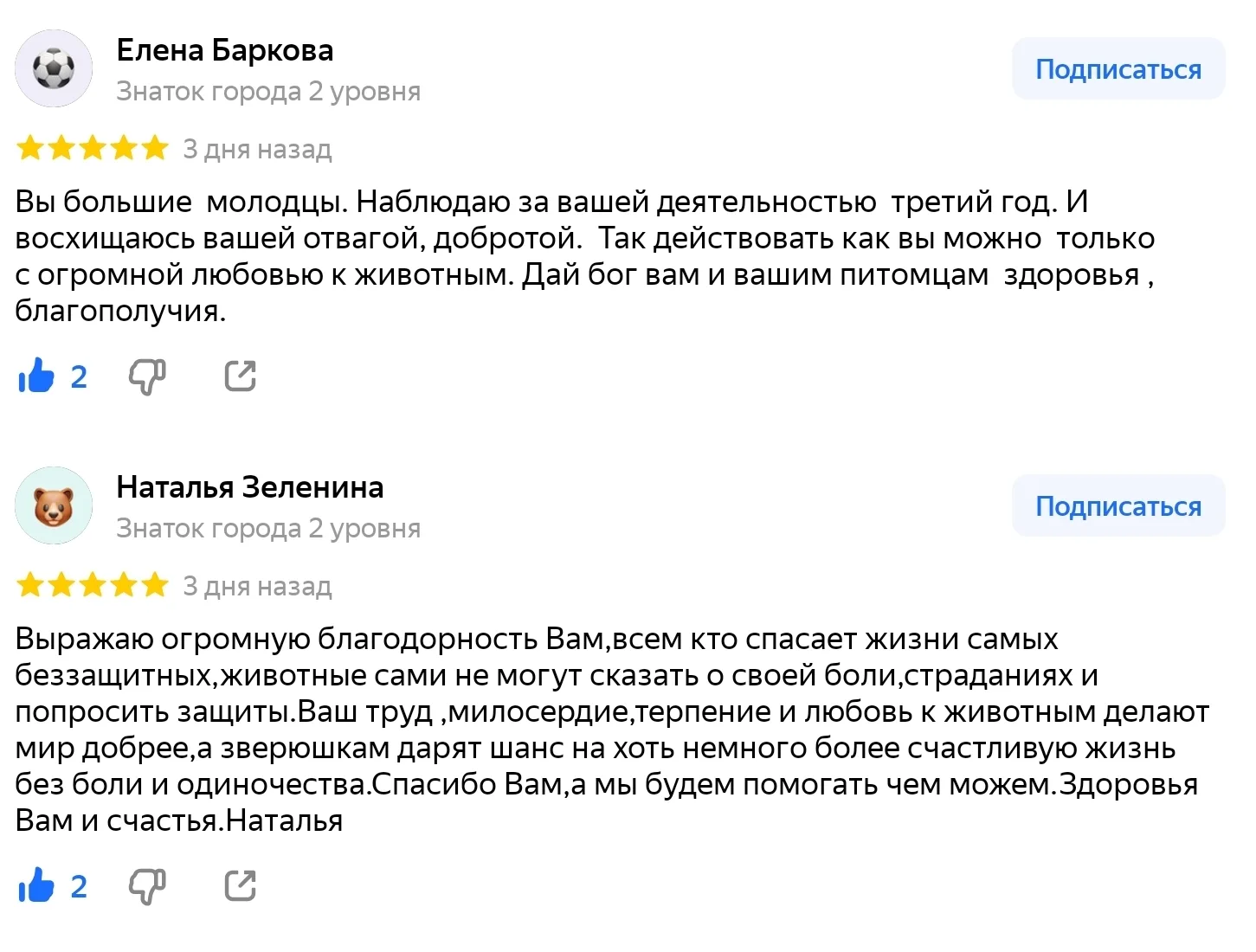Open Елена Баркова's soccer ball avatar

click(x=54, y=68)
